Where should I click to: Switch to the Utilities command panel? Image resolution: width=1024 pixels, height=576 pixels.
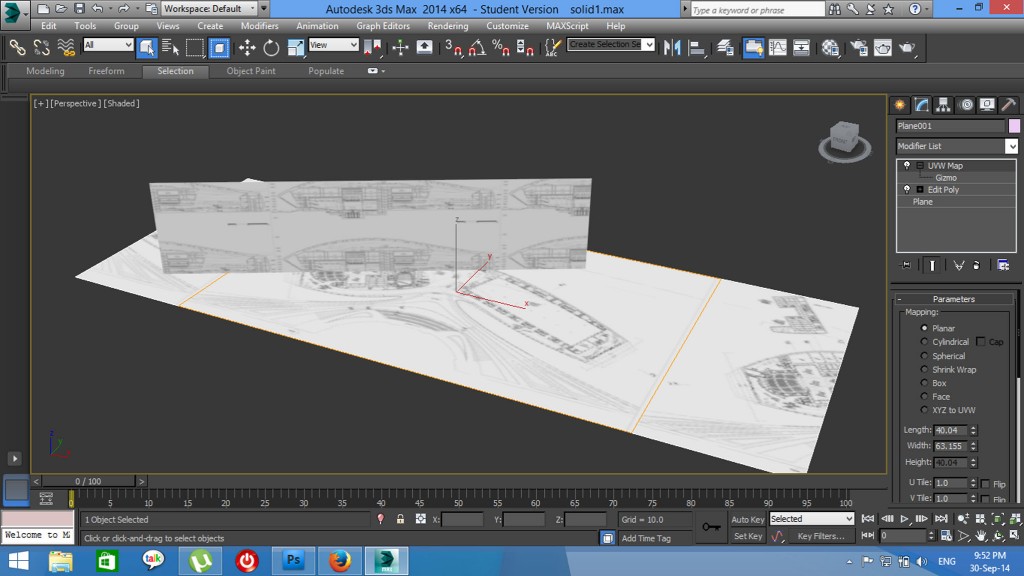(1008, 104)
